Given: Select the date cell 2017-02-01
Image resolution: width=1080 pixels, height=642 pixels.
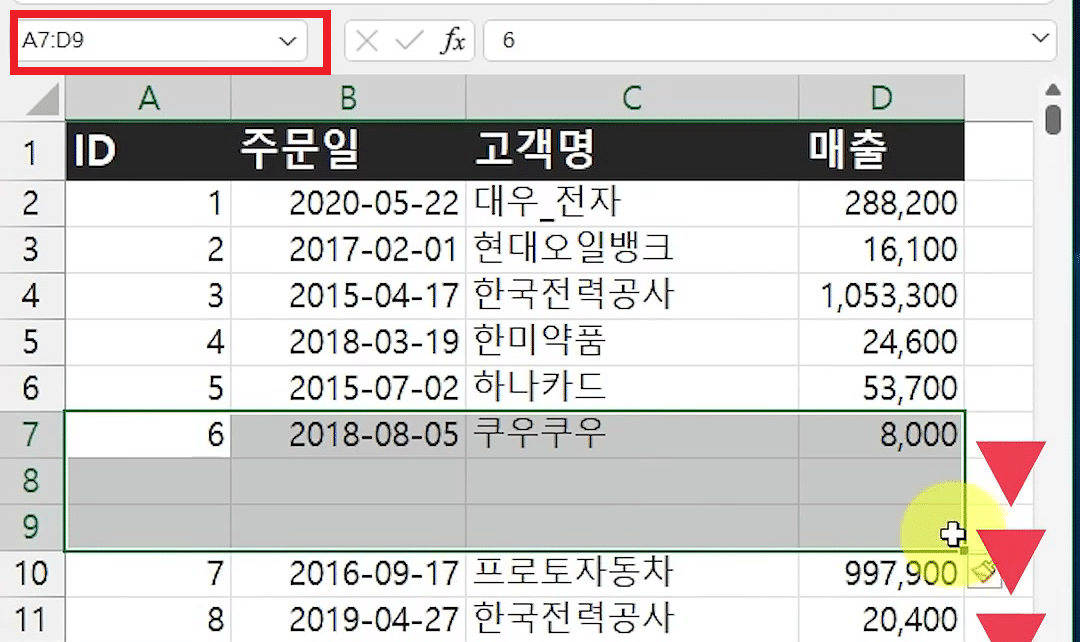Looking at the screenshot, I should tap(349, 250).
